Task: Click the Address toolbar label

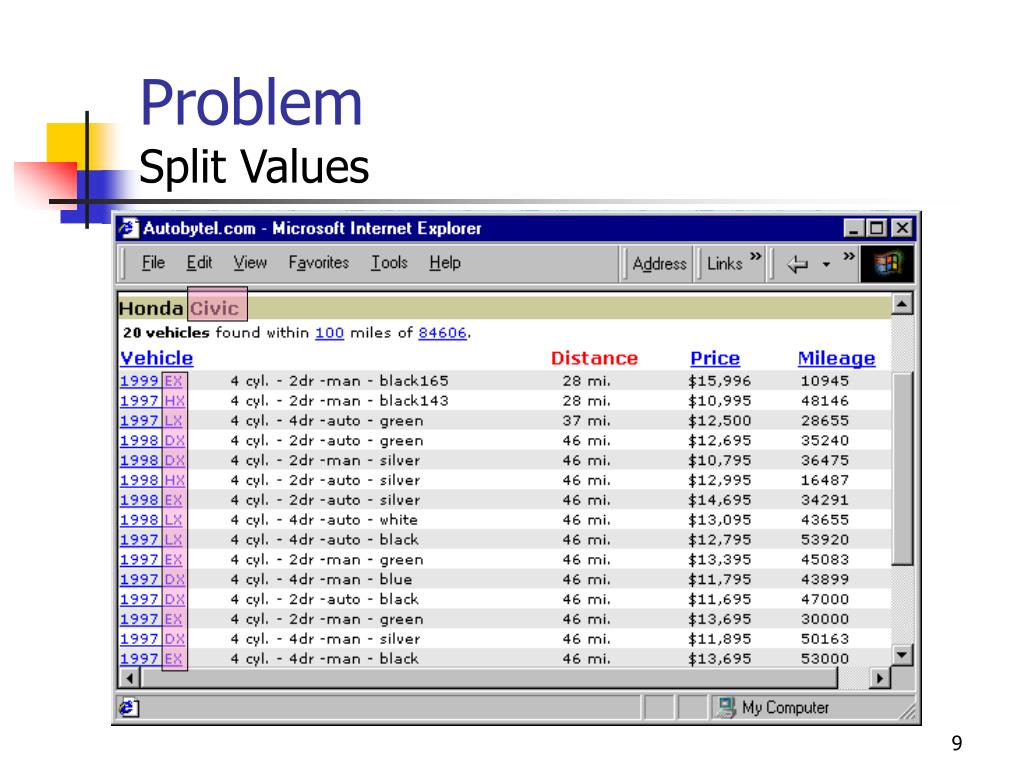Action: click(x=659, y=264)
